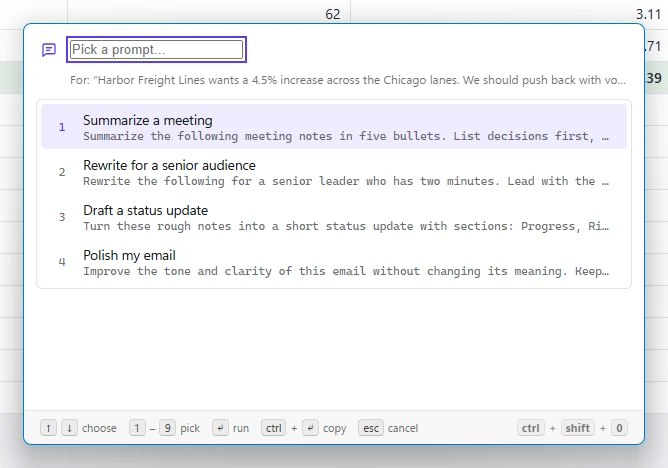668x468 pixels.
Task: Click the "1" key hint badge
Action: (x=137, y=428)
